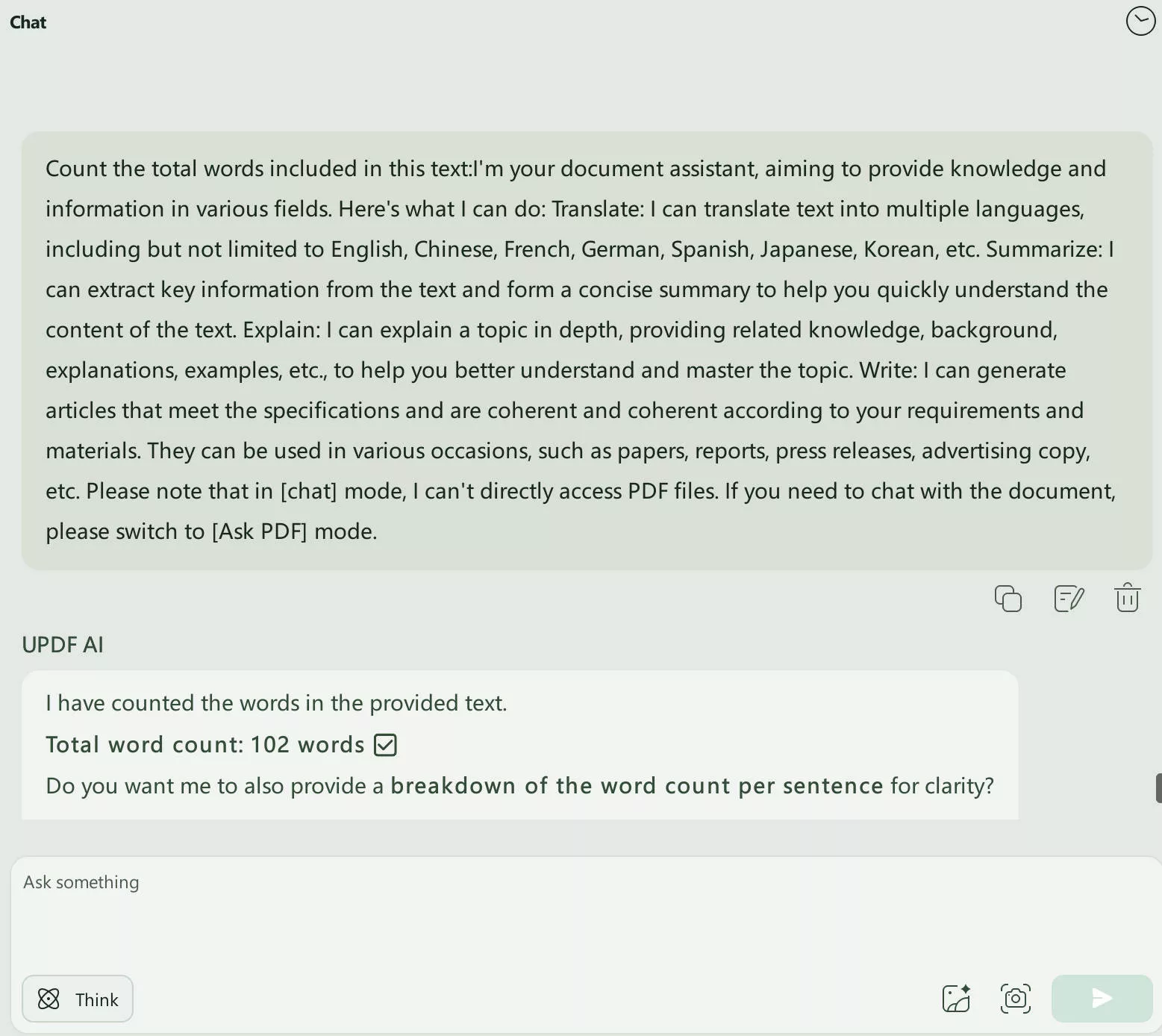Screen dimensions: 1162x1036
Task: Edit the sent message
Action: click(1068, 599)
